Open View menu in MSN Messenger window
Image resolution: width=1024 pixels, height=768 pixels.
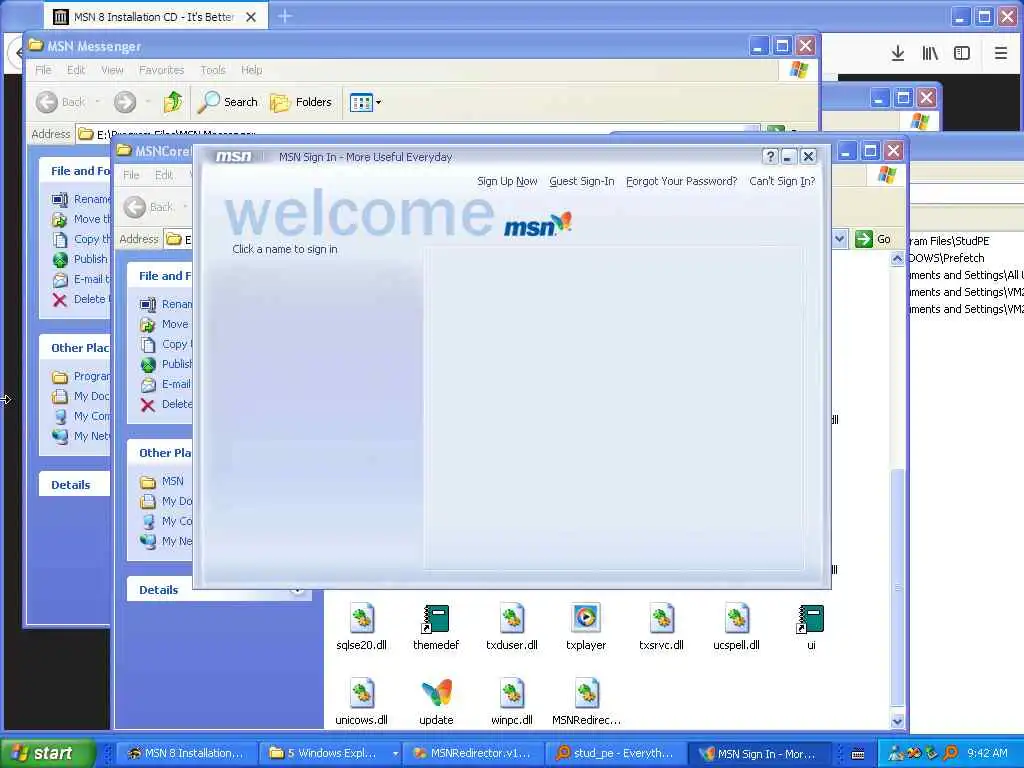point(112,70)
